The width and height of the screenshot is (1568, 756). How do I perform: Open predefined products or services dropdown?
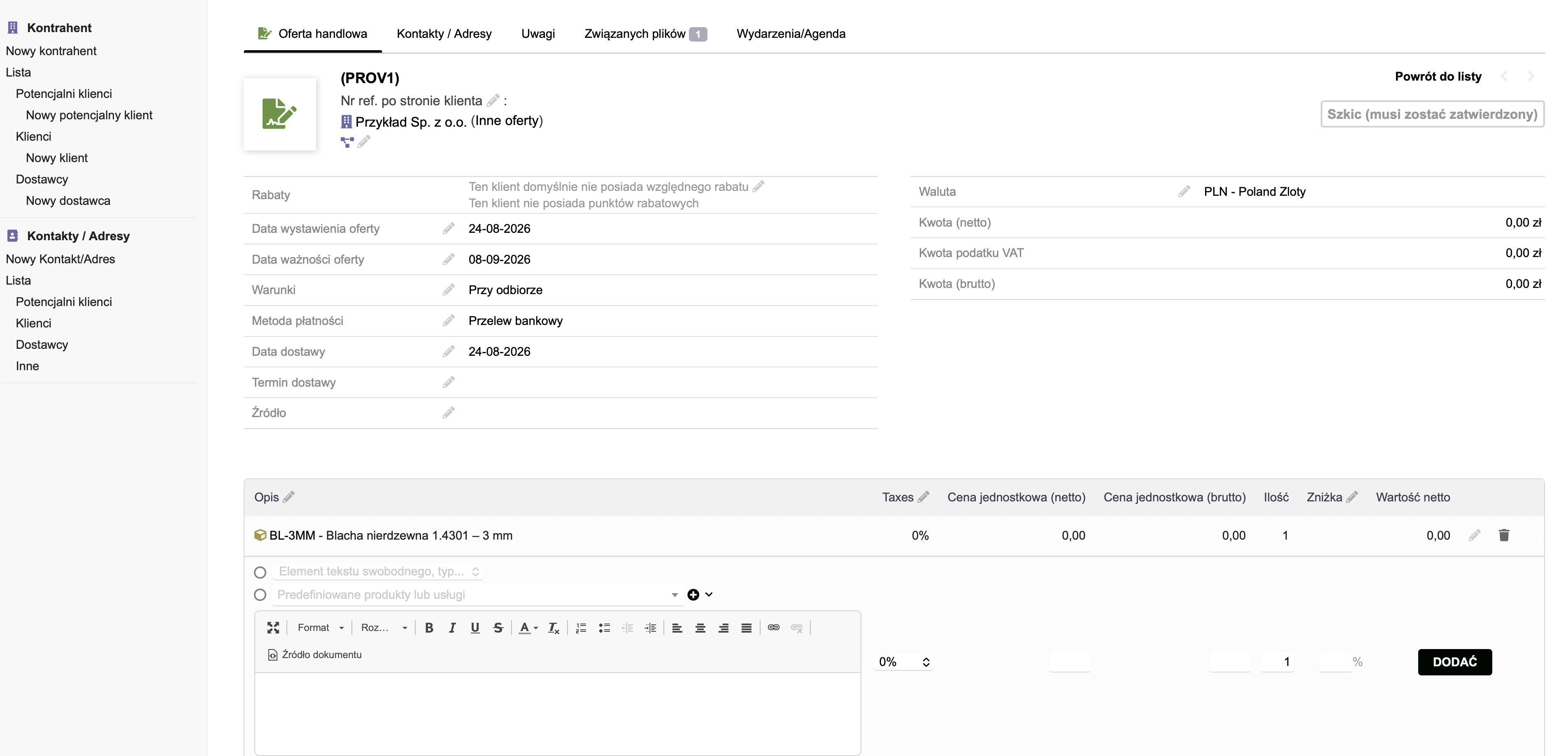(x=477, y=595)
